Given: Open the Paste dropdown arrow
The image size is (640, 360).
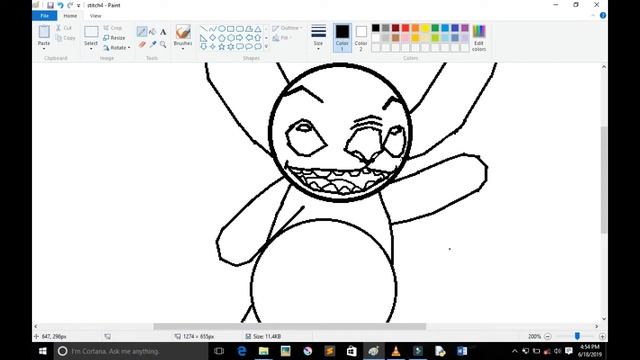Looking at the screenshot, I should 44,49.
